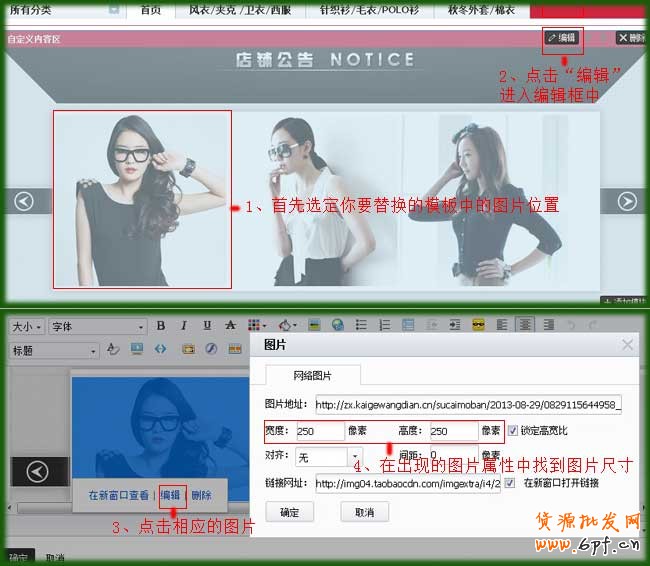This screenshot has height=566, width=650.
Task: Click 取消 in the 图片 dialog
Action: tap(364, 512)
